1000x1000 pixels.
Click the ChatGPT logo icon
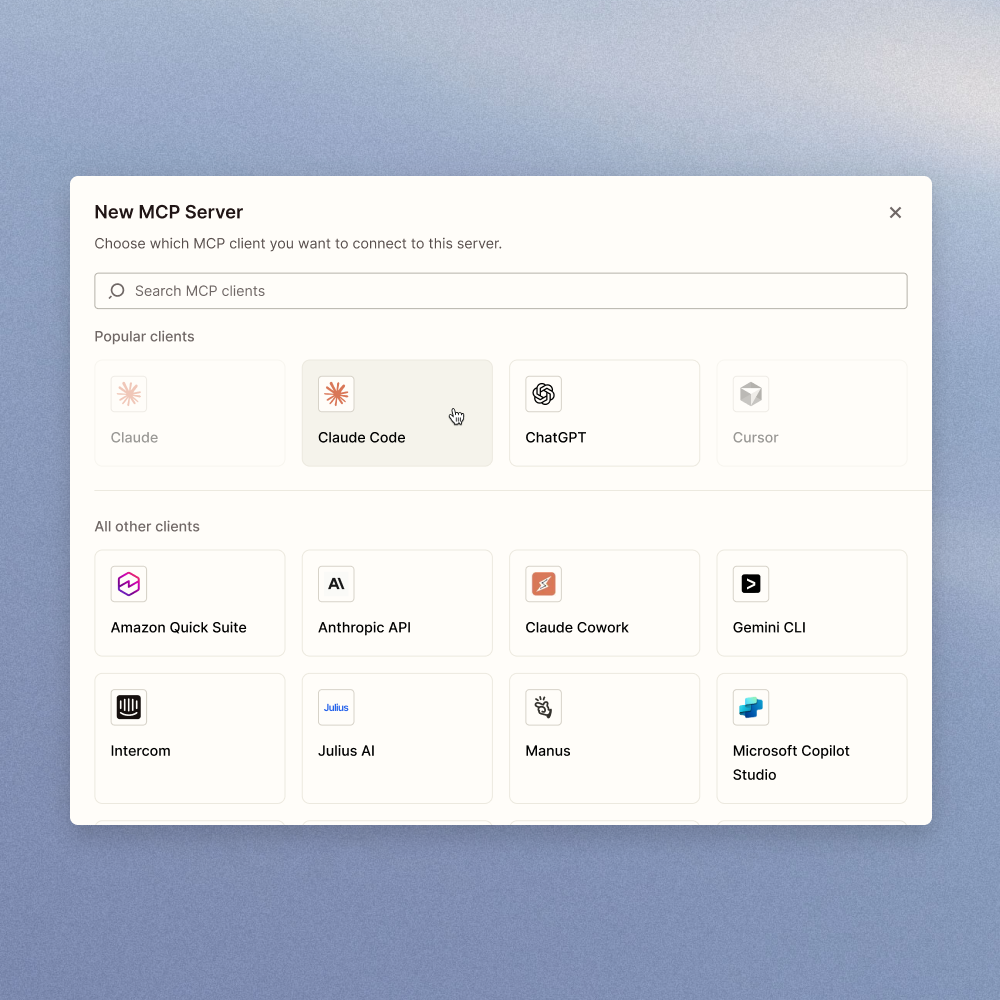click(543, 393)
